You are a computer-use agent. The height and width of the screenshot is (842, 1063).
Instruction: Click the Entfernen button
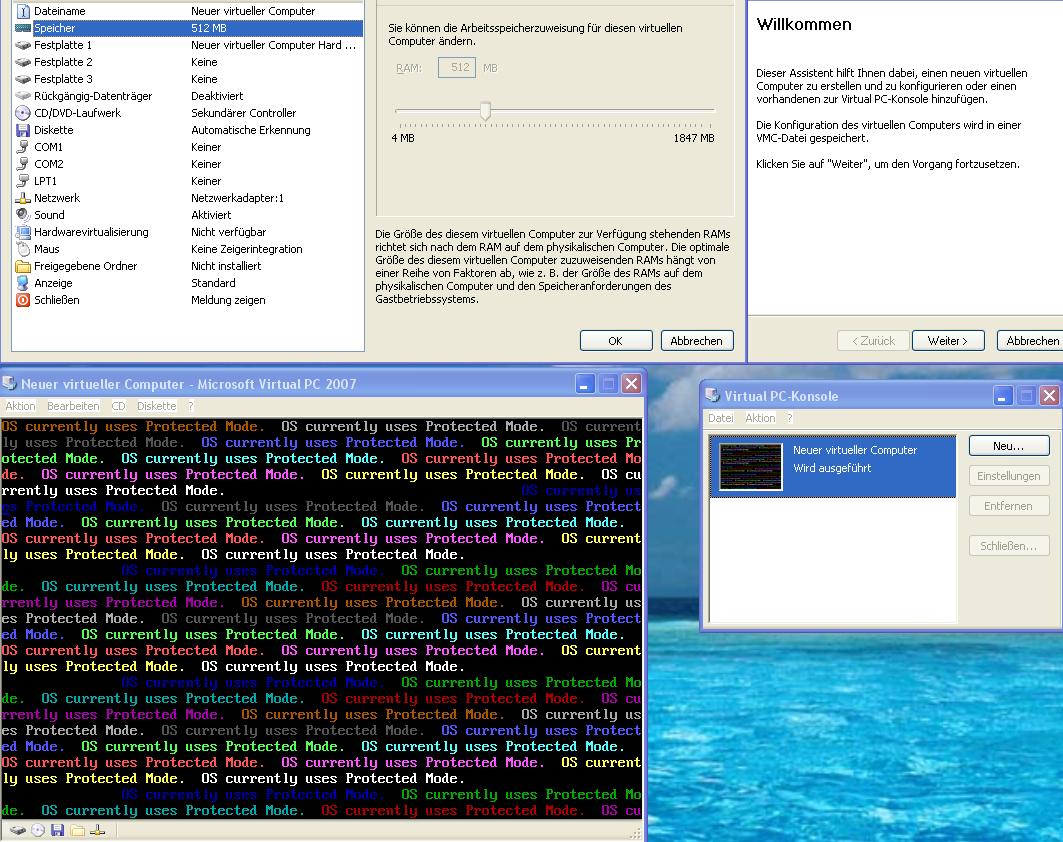pyautogui.click(x=1009, y=506)
